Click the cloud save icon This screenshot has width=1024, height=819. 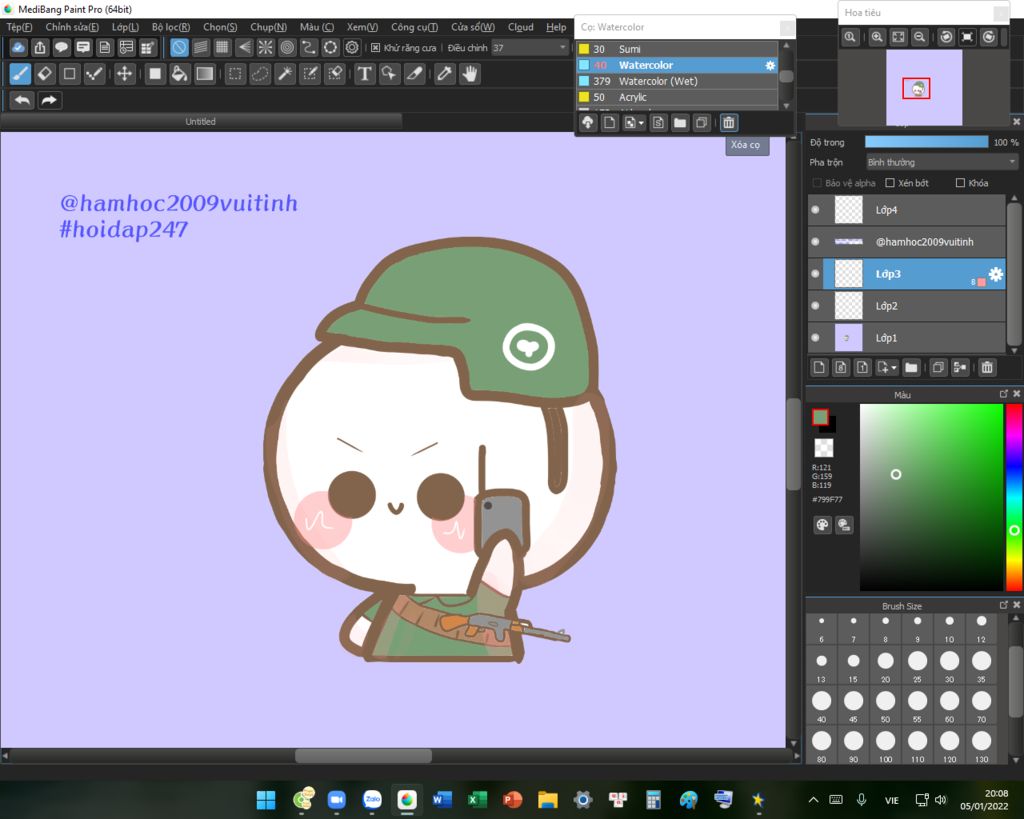(18, 47)
